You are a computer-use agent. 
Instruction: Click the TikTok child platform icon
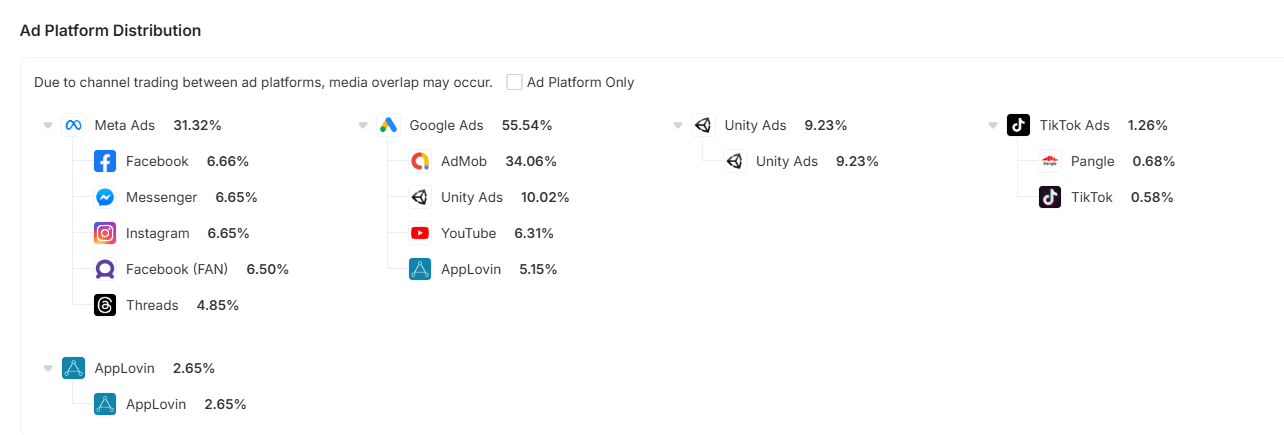tap(1050, 197)
